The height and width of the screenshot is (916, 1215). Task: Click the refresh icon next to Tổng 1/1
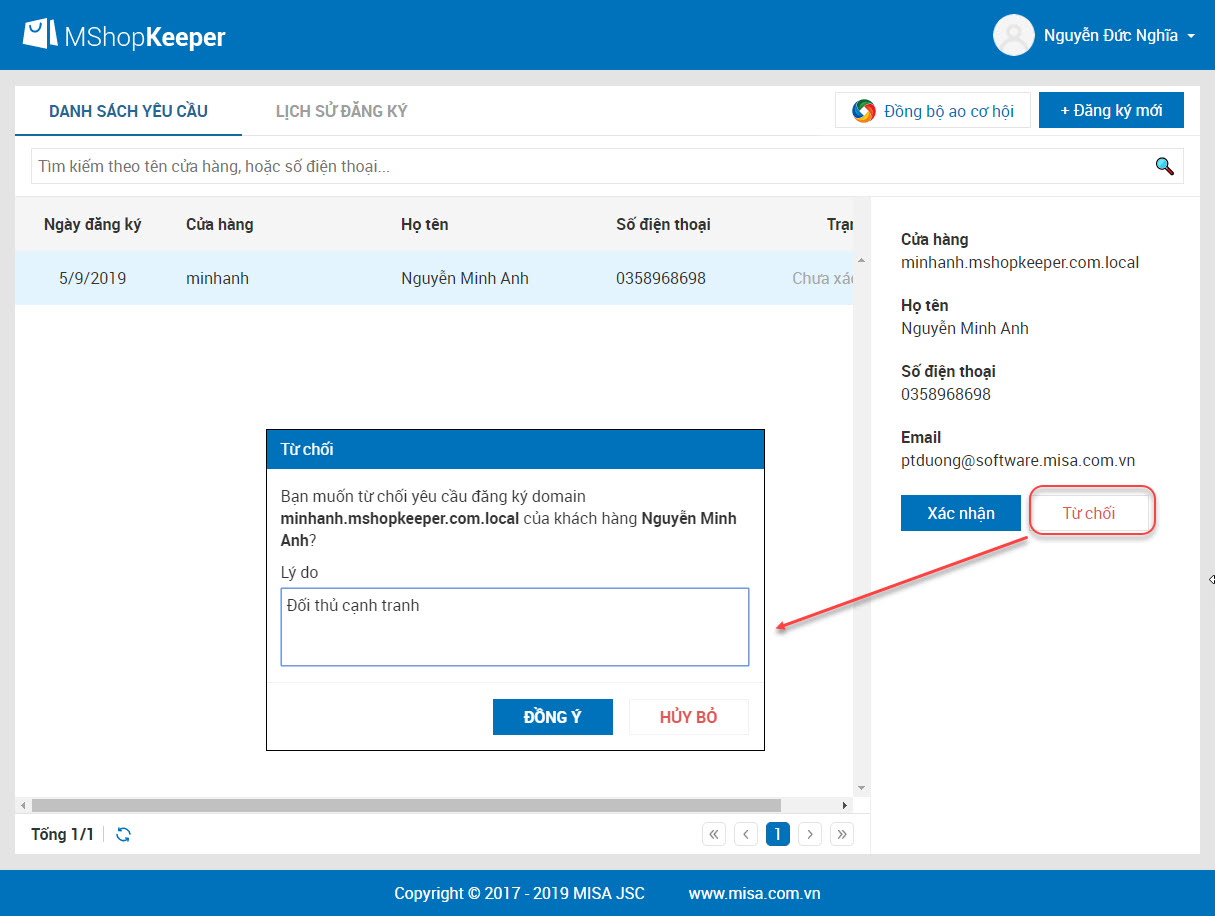(123, 834)
